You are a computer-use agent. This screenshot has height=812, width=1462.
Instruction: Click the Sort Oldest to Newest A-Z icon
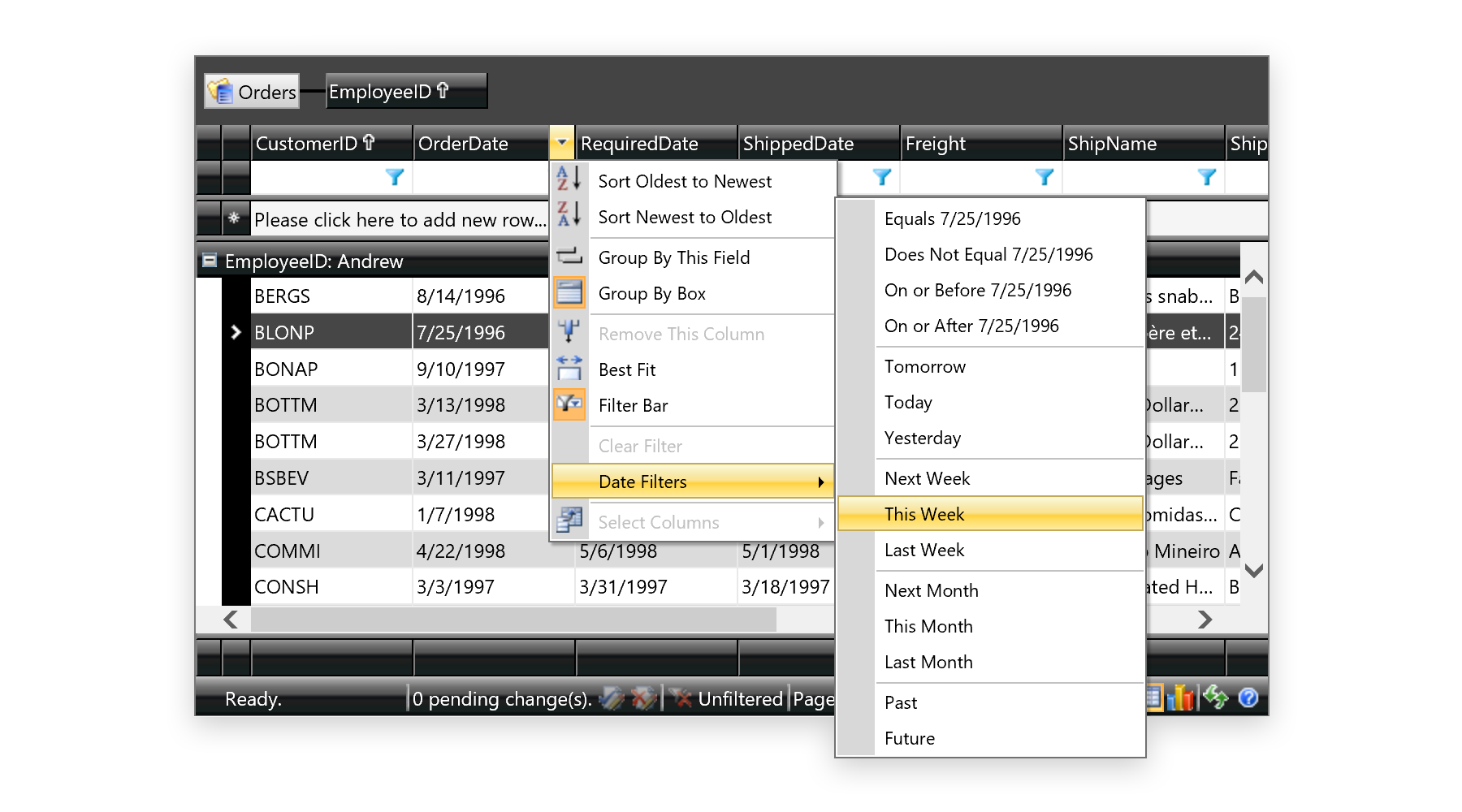[569, 179]
